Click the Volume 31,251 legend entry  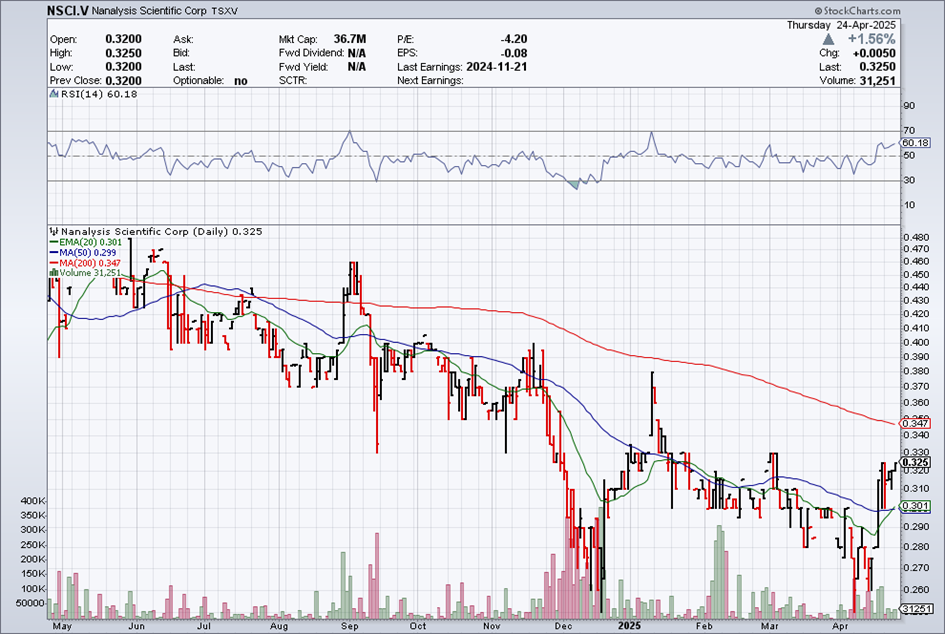[86, 273]
